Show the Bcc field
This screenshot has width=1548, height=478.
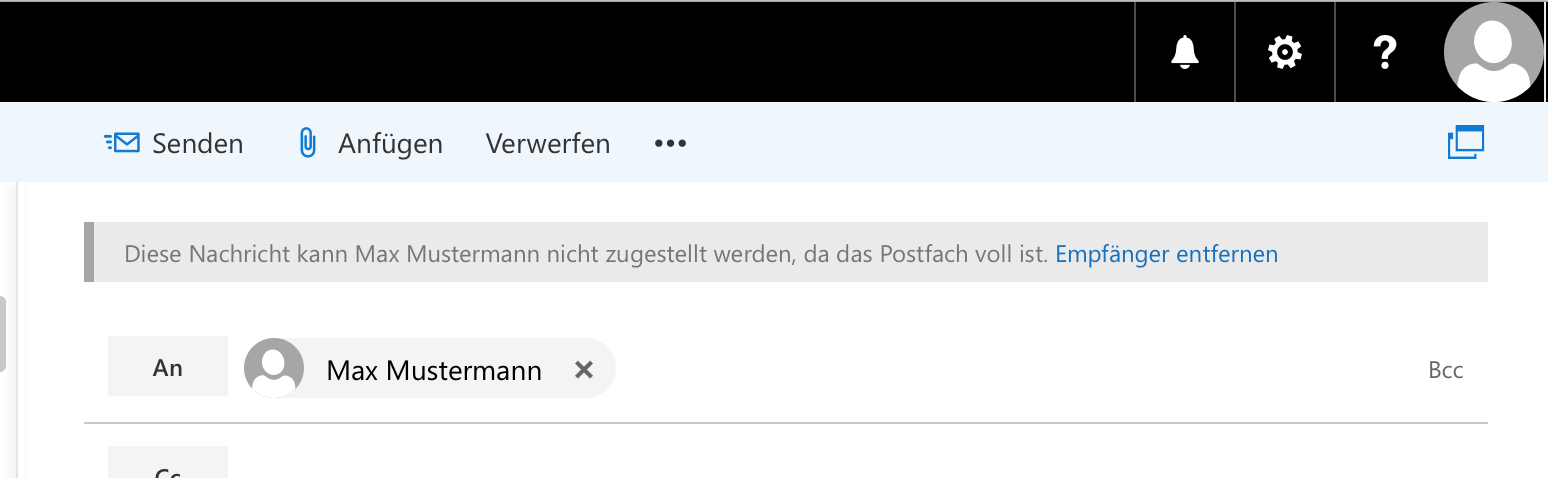[1445, 370]
